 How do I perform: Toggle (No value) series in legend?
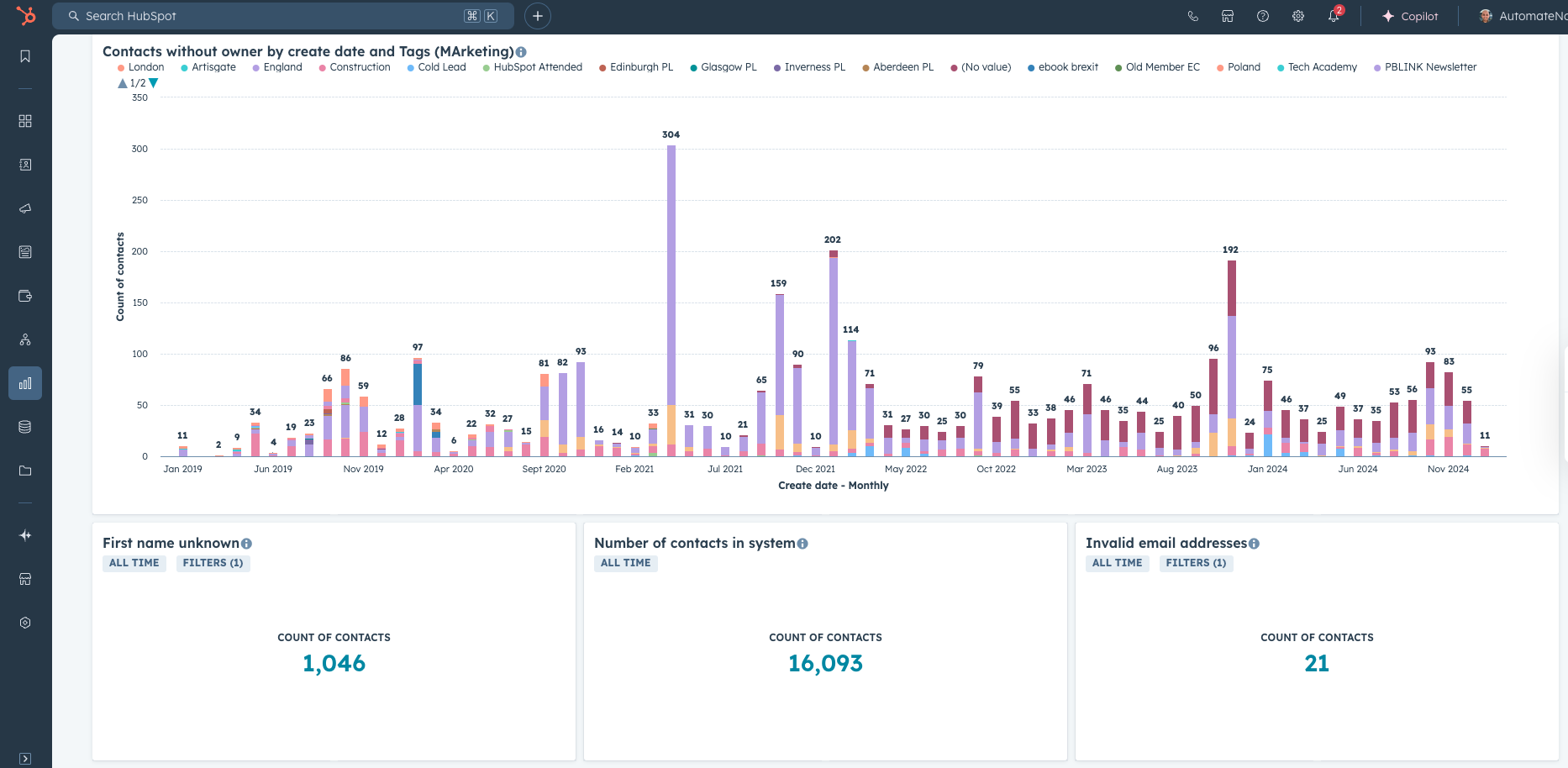click(x=981, y=67)
